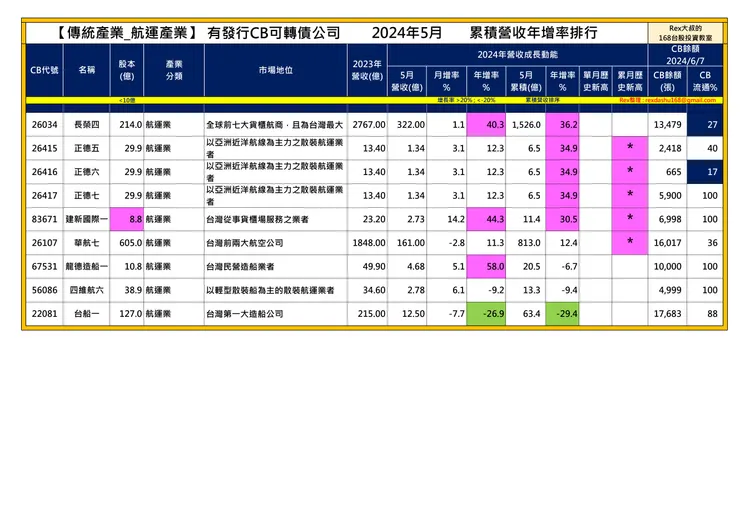Select CB code 26417
Image resolution: width=740 pixels, height=523 pixels.
pyautogui.click(x=44, y=196)
